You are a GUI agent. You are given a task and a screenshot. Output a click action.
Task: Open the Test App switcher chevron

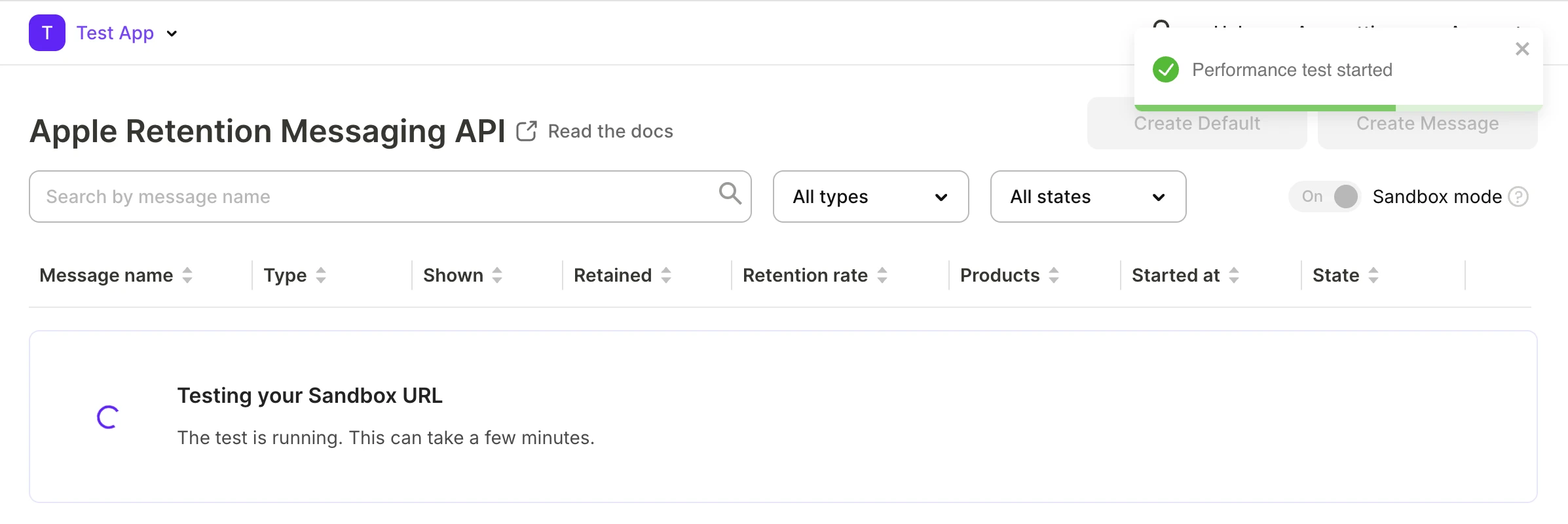point(172,33)
